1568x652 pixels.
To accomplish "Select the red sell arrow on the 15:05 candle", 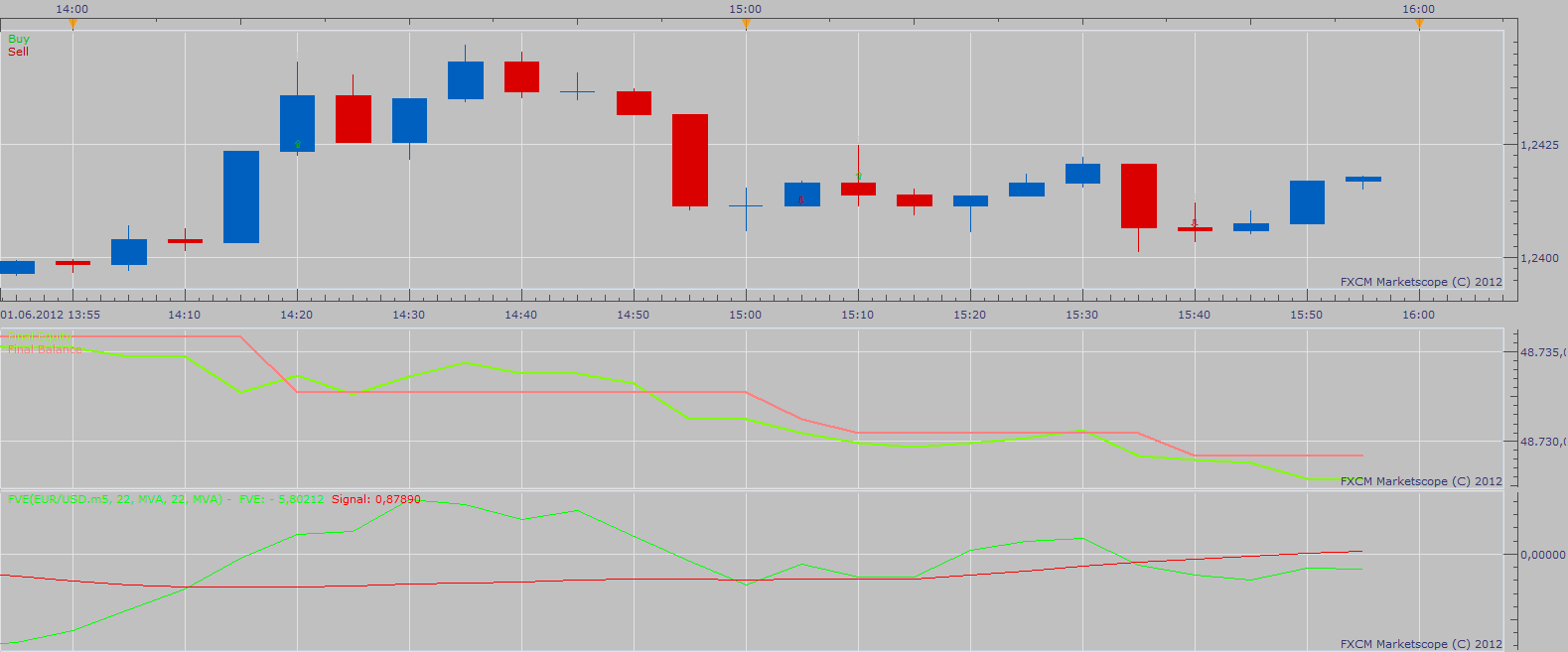I will 801,199.
